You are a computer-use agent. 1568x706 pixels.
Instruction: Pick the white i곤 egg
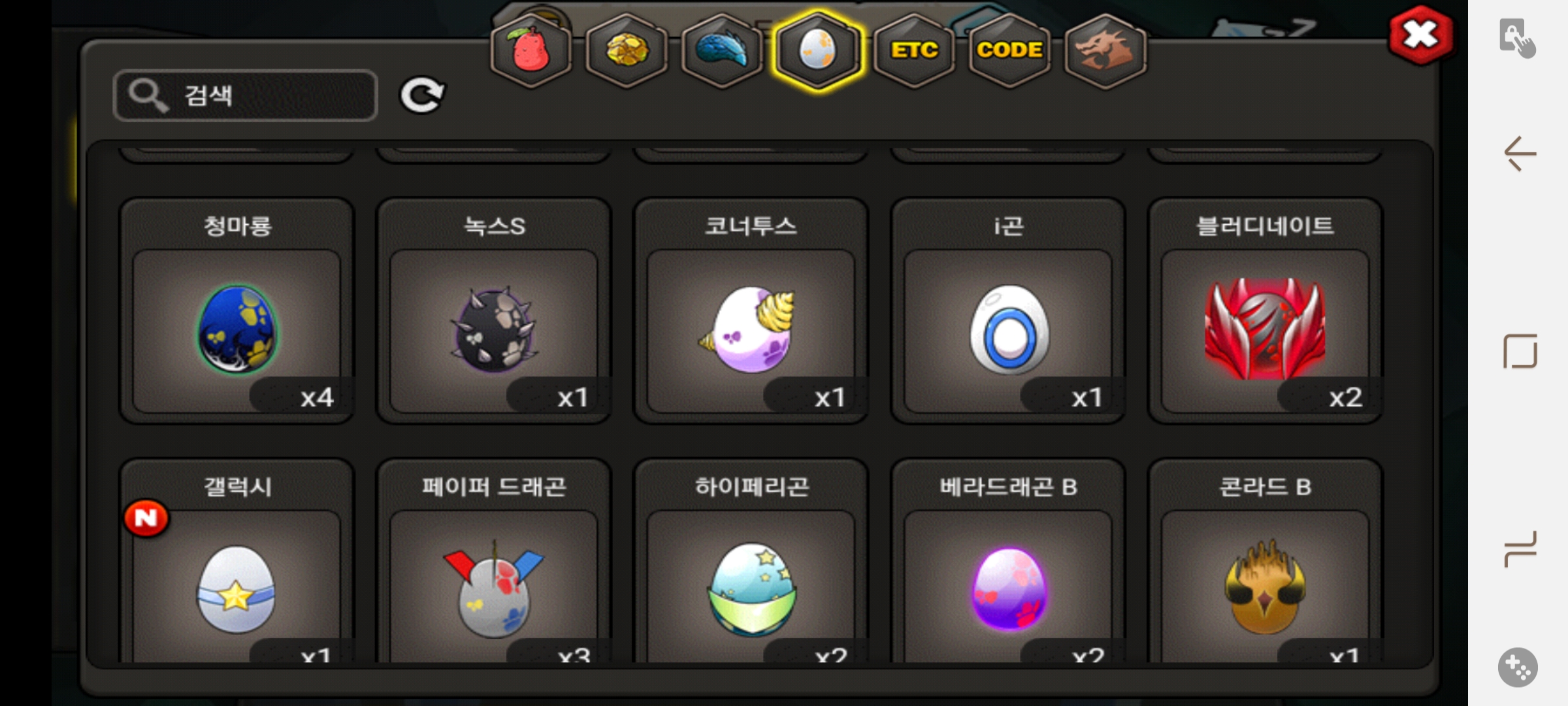point(1008,311)
